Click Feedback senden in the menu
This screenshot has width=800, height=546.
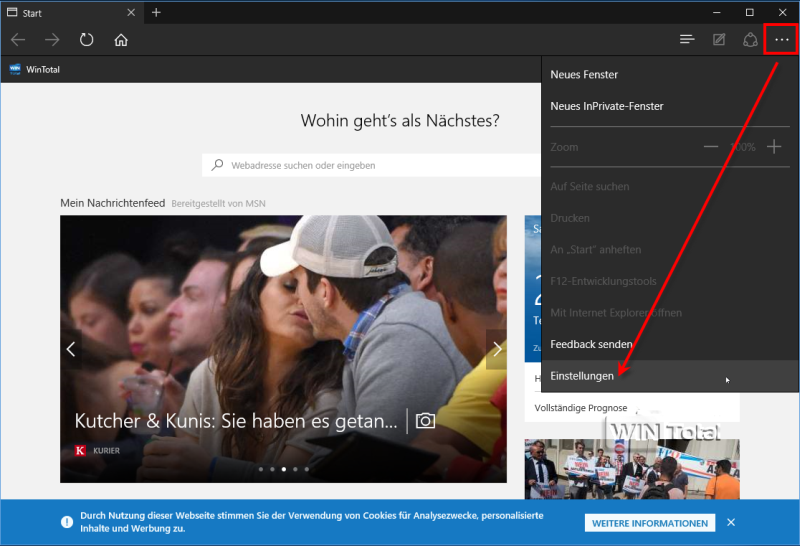pyautogui.click(x=591, y=344)
